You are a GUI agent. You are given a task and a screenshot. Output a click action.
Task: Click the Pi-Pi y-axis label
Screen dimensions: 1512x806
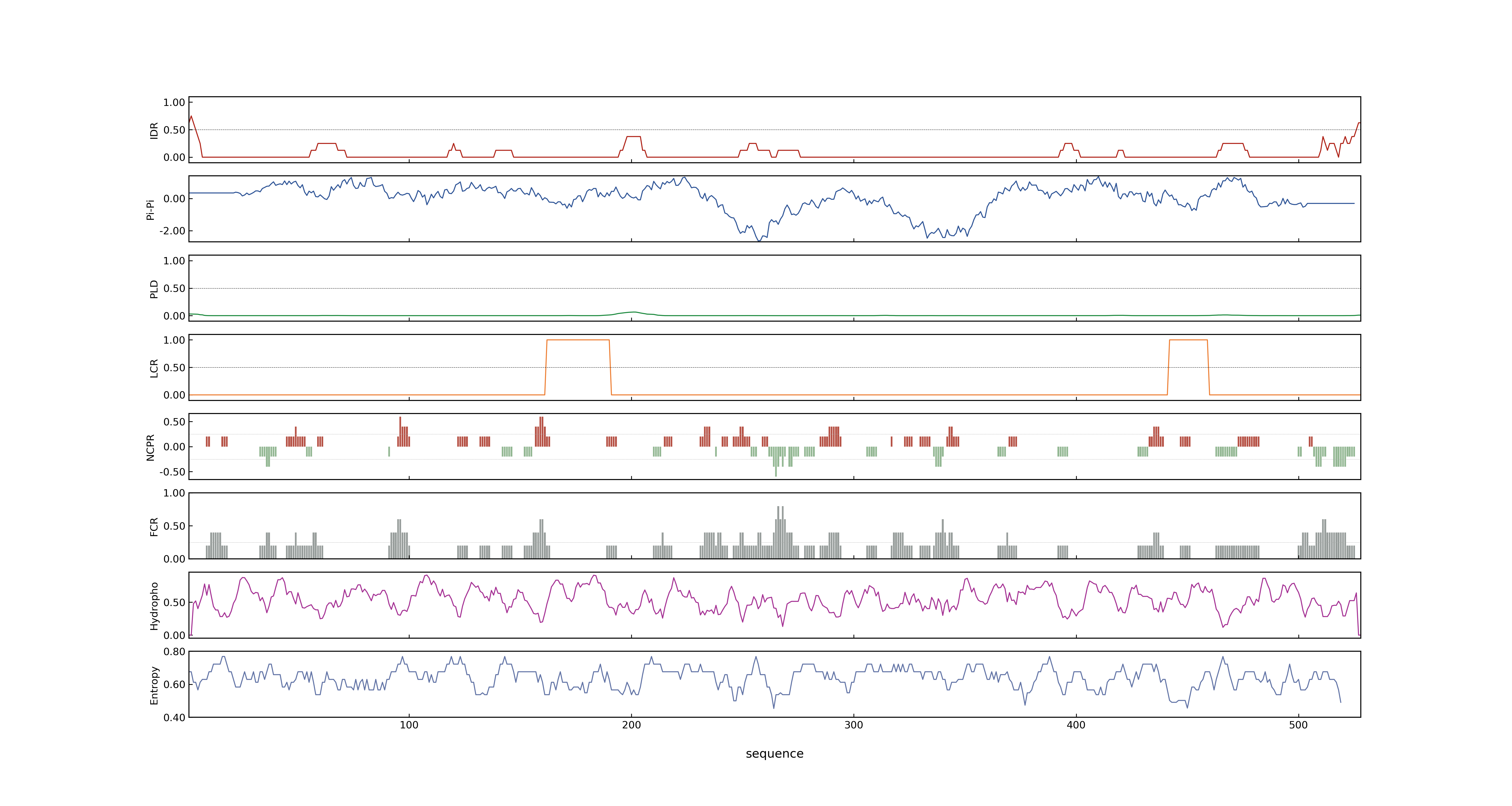pos(150,209)
